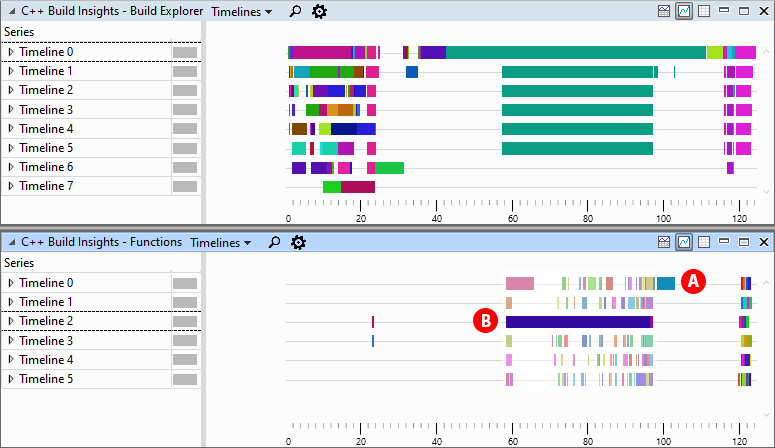This screenshot has width=775, height=448.
Task: Expand Timeline 0 in Functions panel
Action: click(x=11, y=283)
